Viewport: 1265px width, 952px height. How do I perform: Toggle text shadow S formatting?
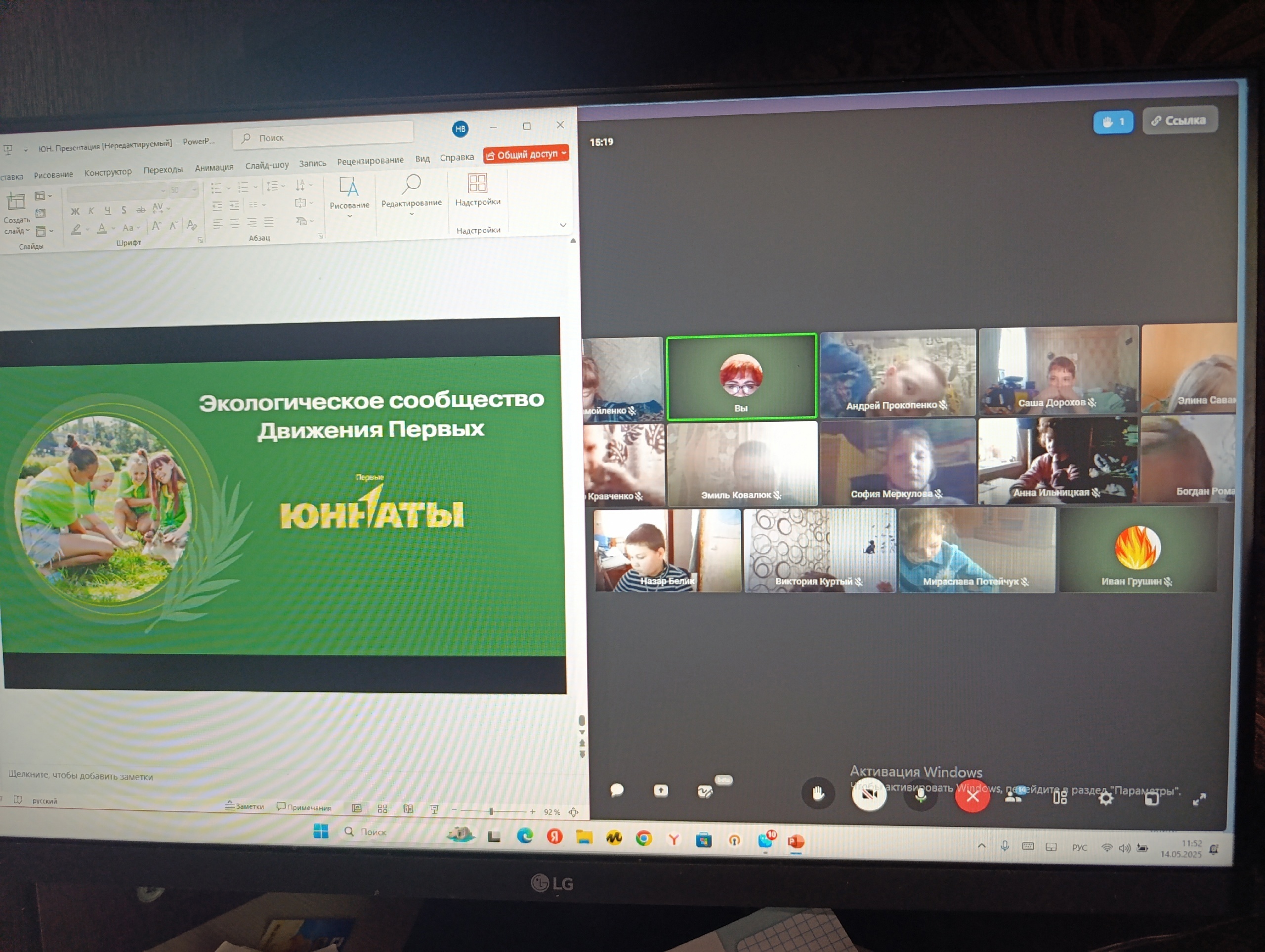tap(124, 210)
